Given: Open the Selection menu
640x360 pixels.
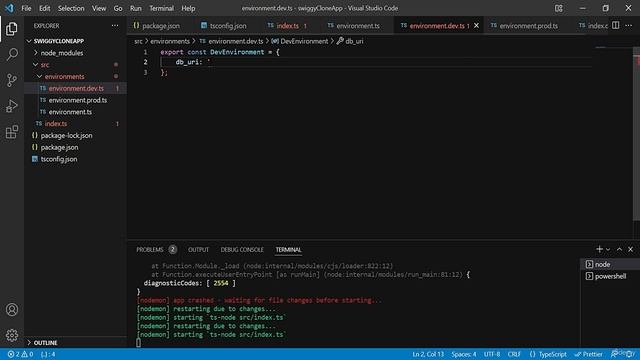Looking at the screenshot, I should coord(71,8).
